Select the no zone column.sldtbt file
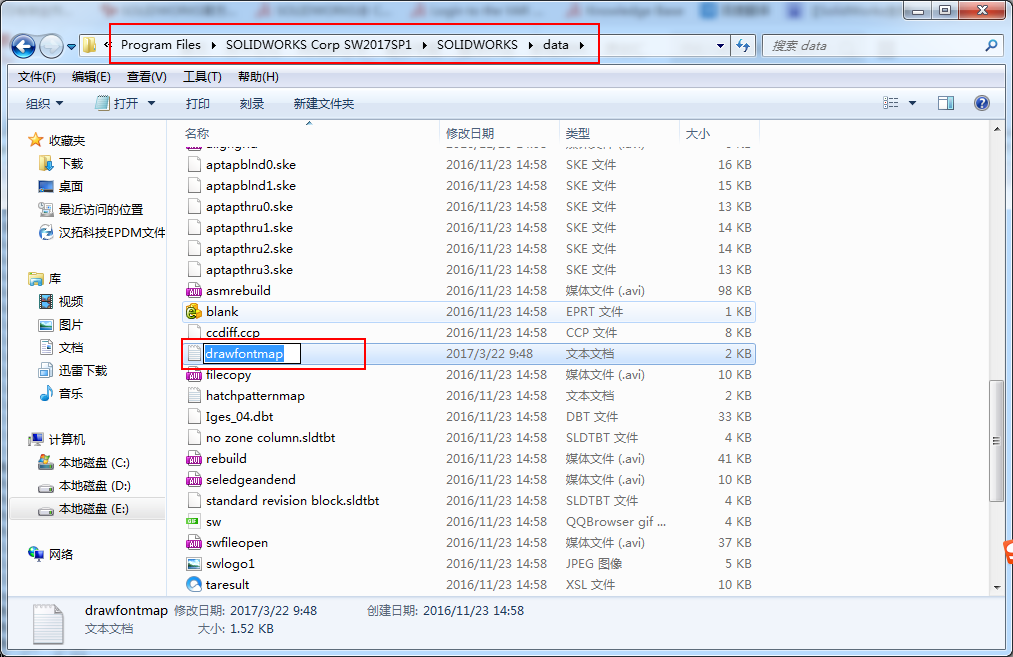The height and width of the screenshot is (657, 1013). pyautogui.click(x=469, y=437)
